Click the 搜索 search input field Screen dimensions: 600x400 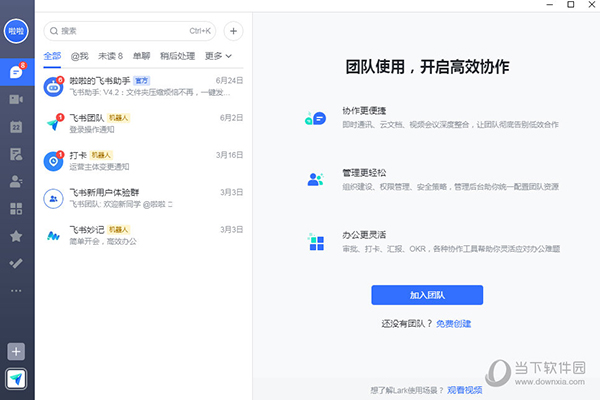[130, 31]
